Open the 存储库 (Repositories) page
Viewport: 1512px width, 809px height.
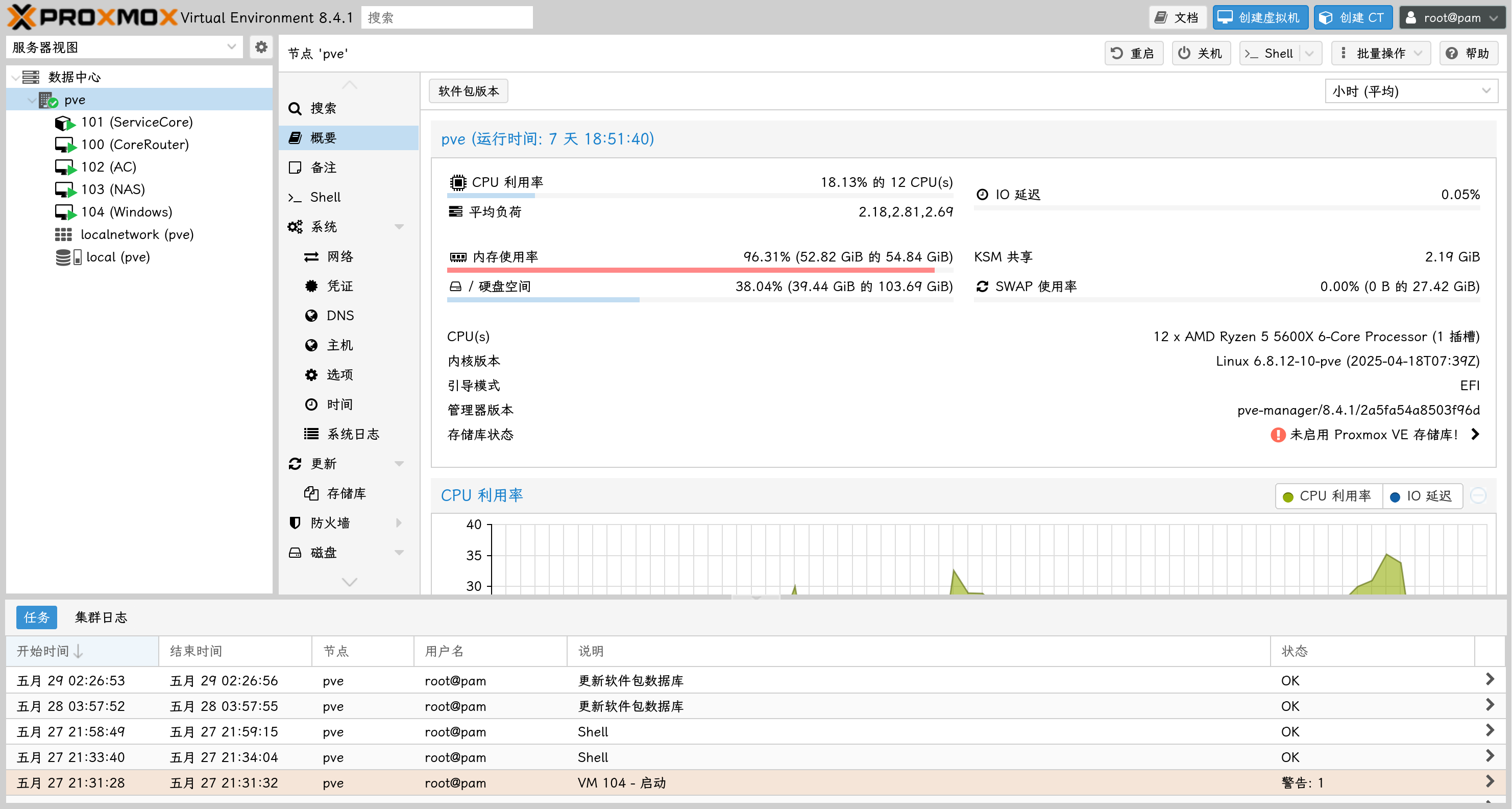346,493
